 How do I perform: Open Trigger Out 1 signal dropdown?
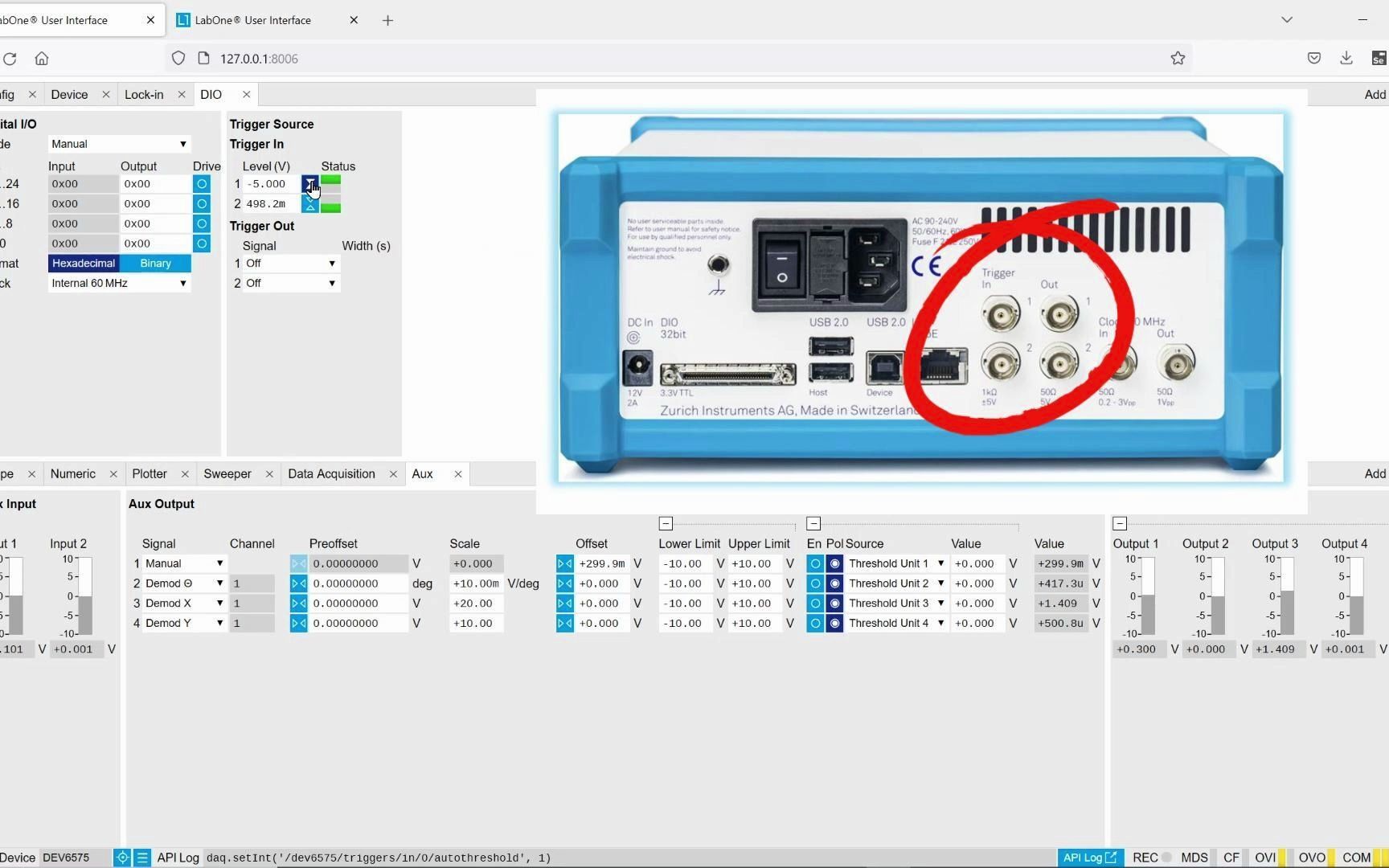coord(291,264)
